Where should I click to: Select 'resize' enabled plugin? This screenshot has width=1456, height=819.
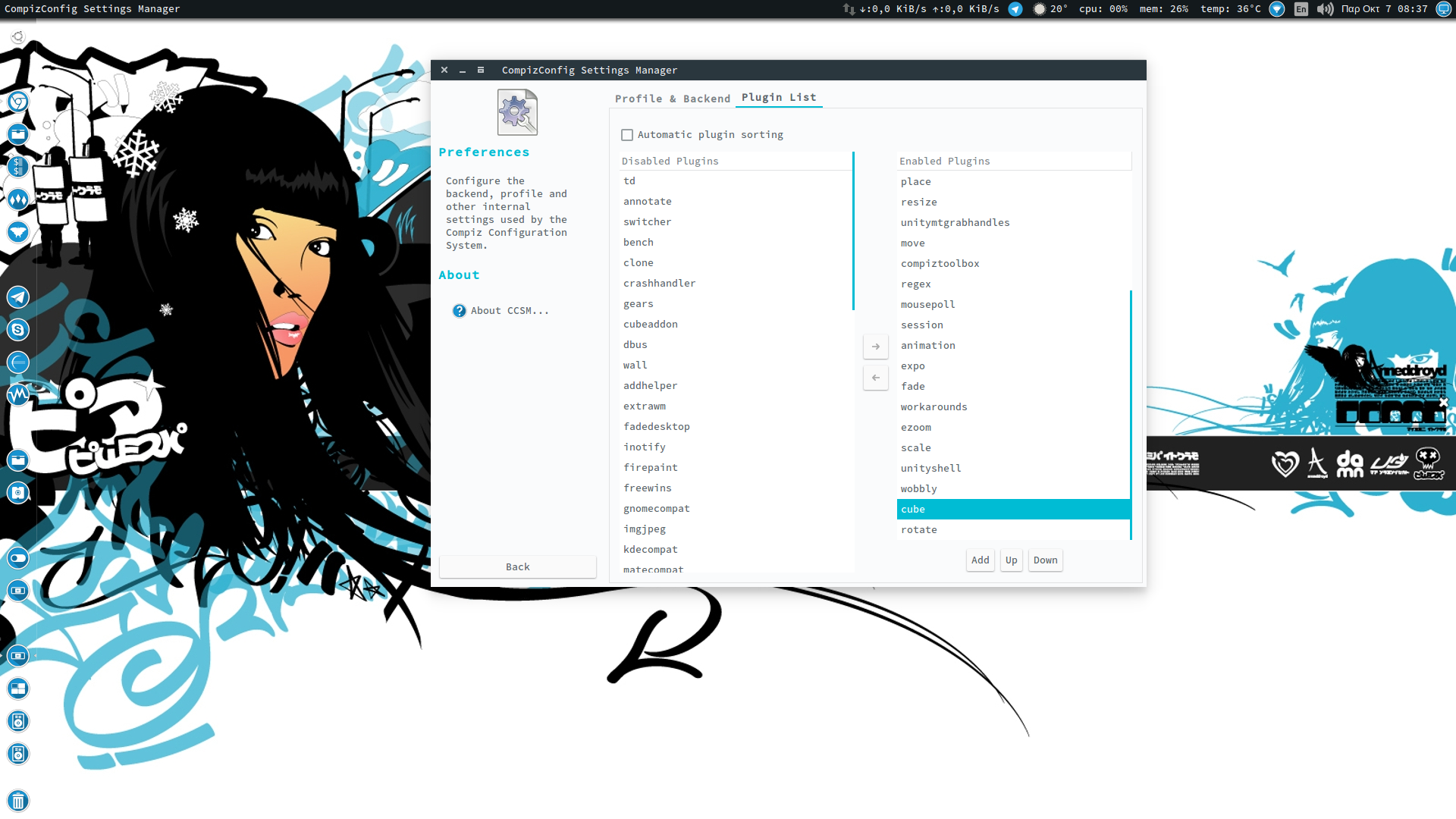(1013, 202)
